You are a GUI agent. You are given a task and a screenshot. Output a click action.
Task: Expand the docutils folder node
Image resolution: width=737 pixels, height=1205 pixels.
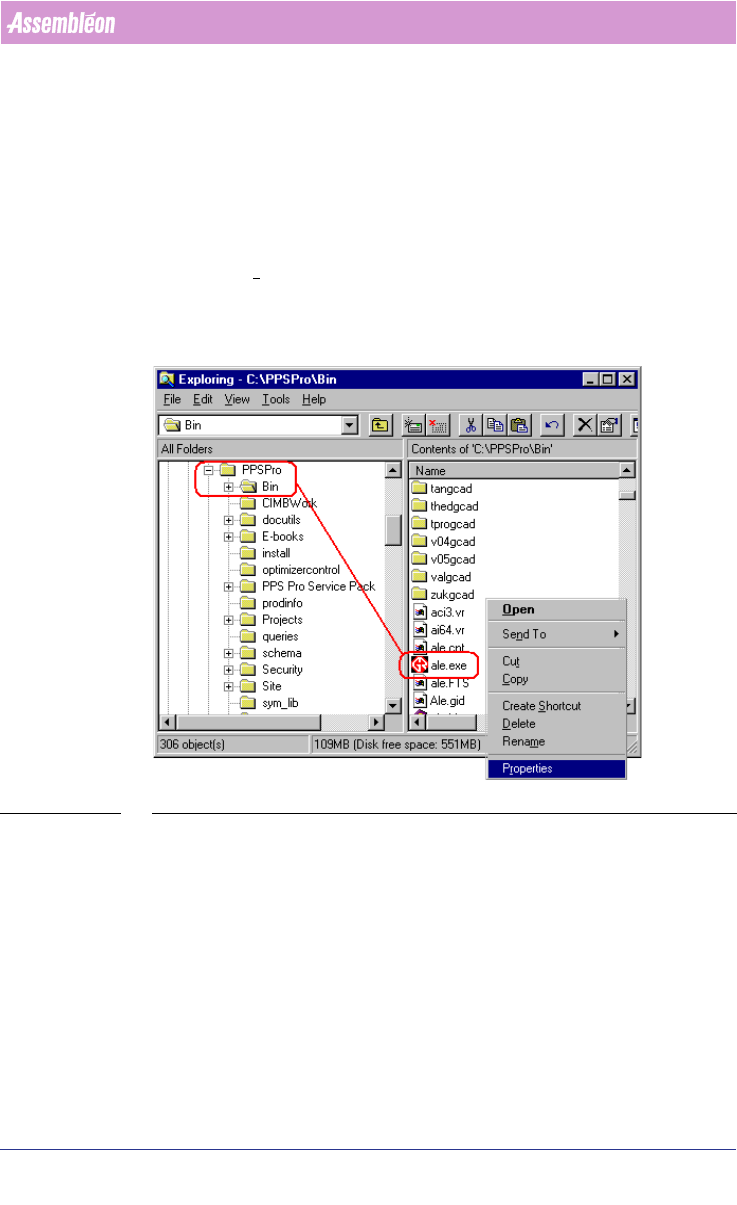pos(228,520)
